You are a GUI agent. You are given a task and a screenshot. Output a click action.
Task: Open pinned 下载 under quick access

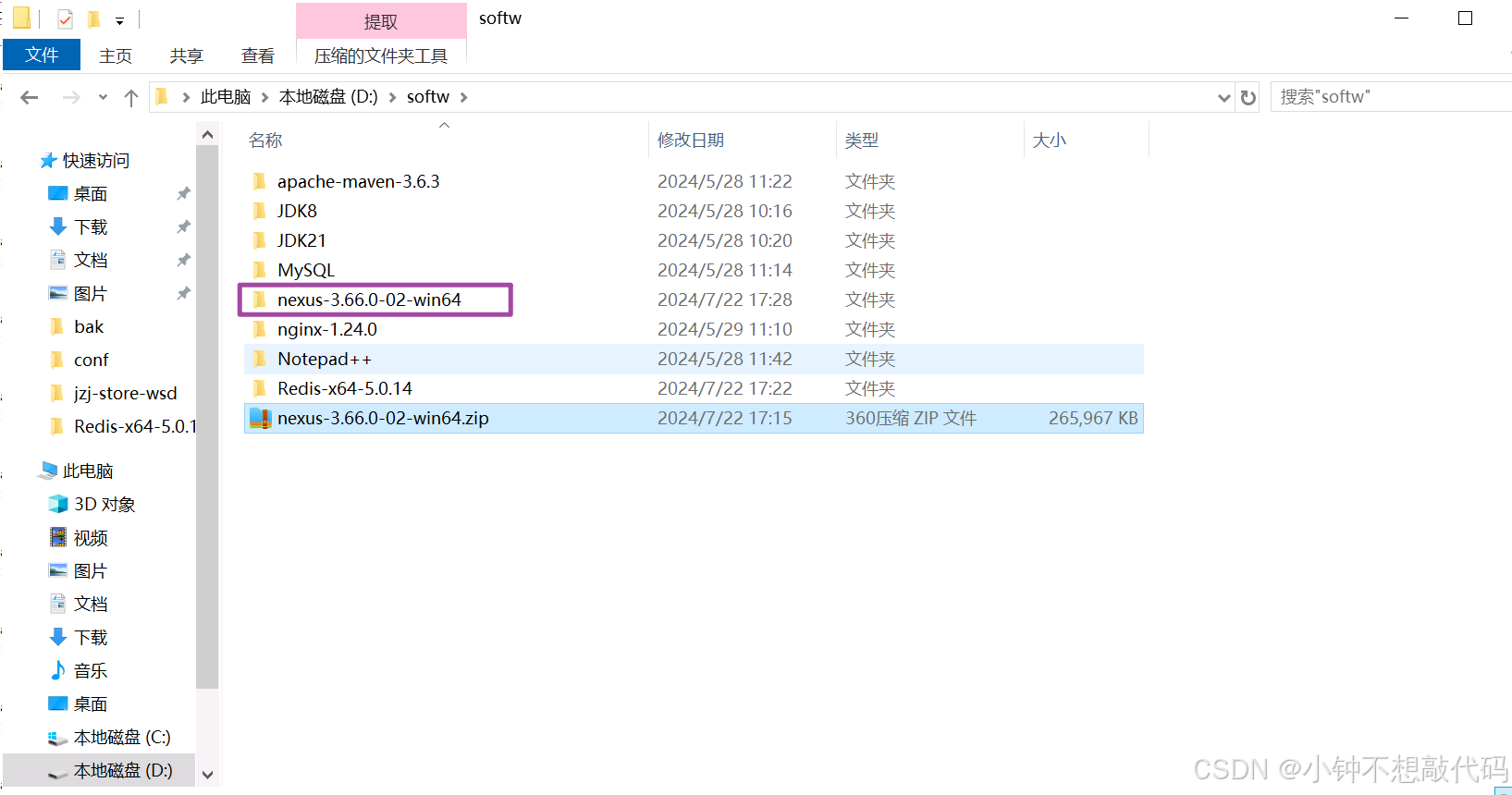point(91,227)
